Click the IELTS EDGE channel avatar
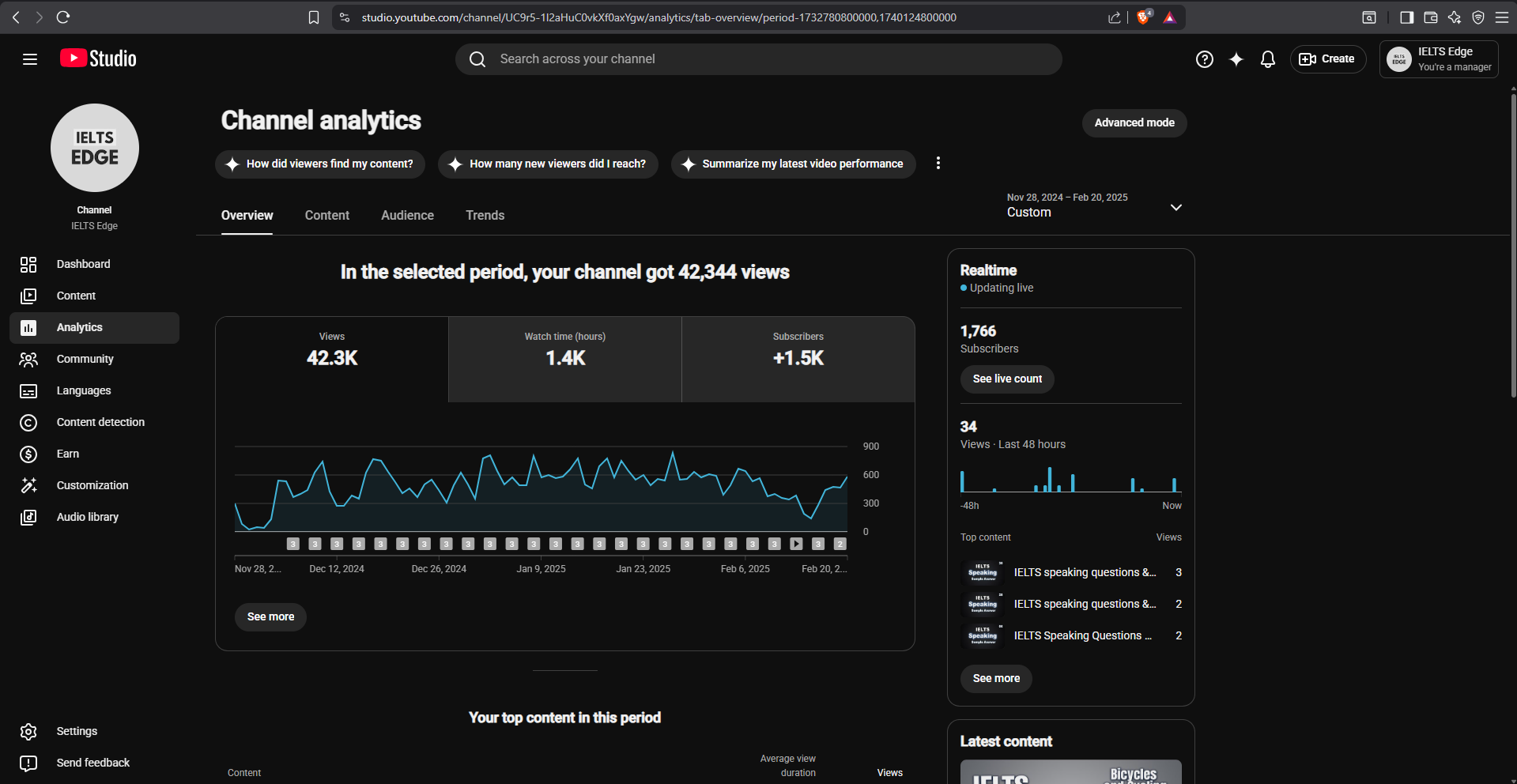The height and width of the screenshot is (784, 1517). (95, 148)
